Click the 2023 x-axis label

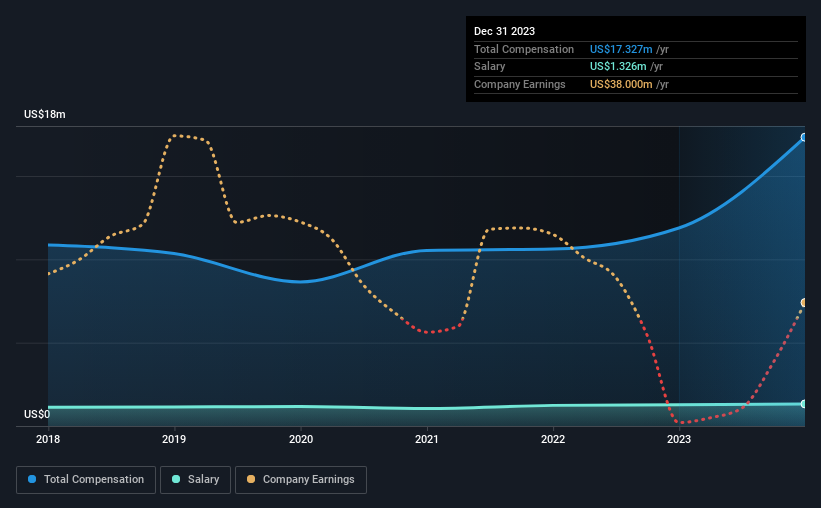679,439
